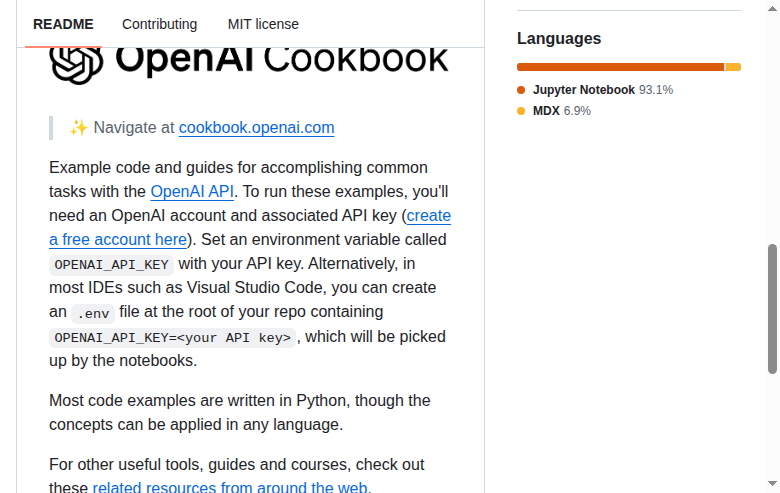Click the MDX language entry
The image size is (780, 493).
coord(554,111)
